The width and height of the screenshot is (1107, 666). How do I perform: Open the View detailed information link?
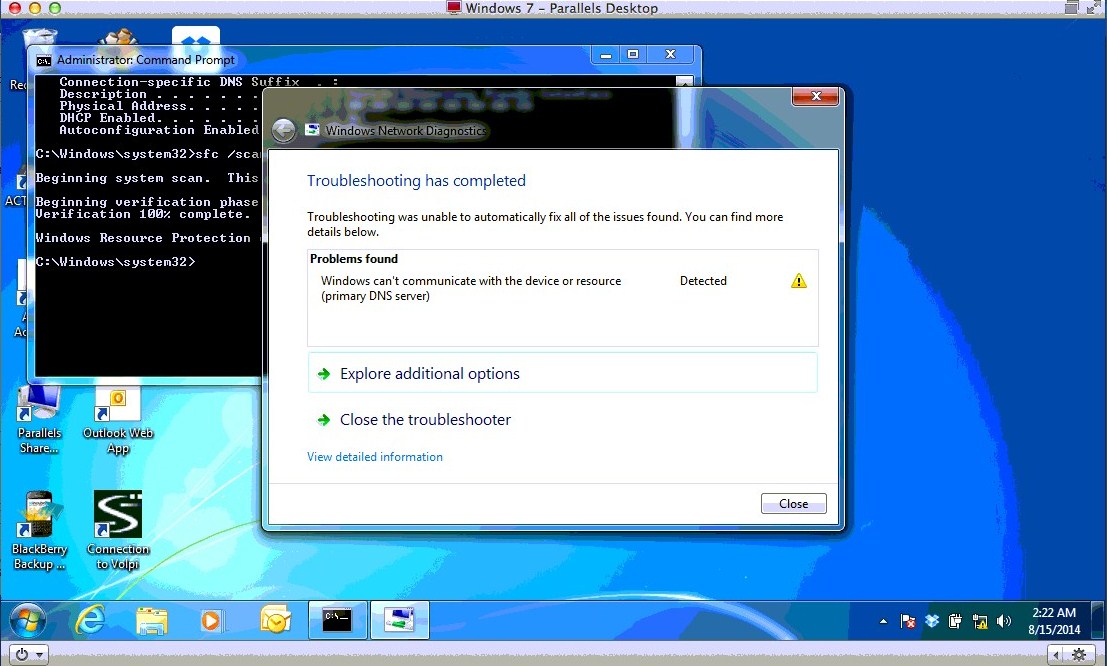pyautogui.click(x=375, y=457)
